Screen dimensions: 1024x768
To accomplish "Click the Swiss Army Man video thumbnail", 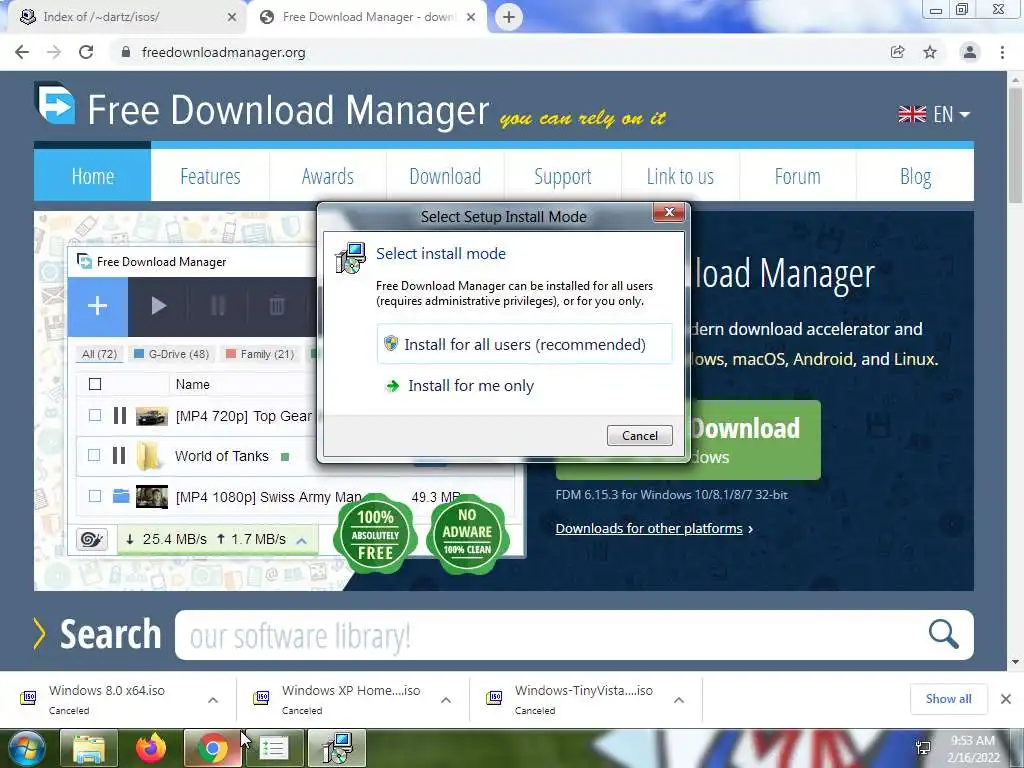I will pyautogui.click(x=152, y=497).
